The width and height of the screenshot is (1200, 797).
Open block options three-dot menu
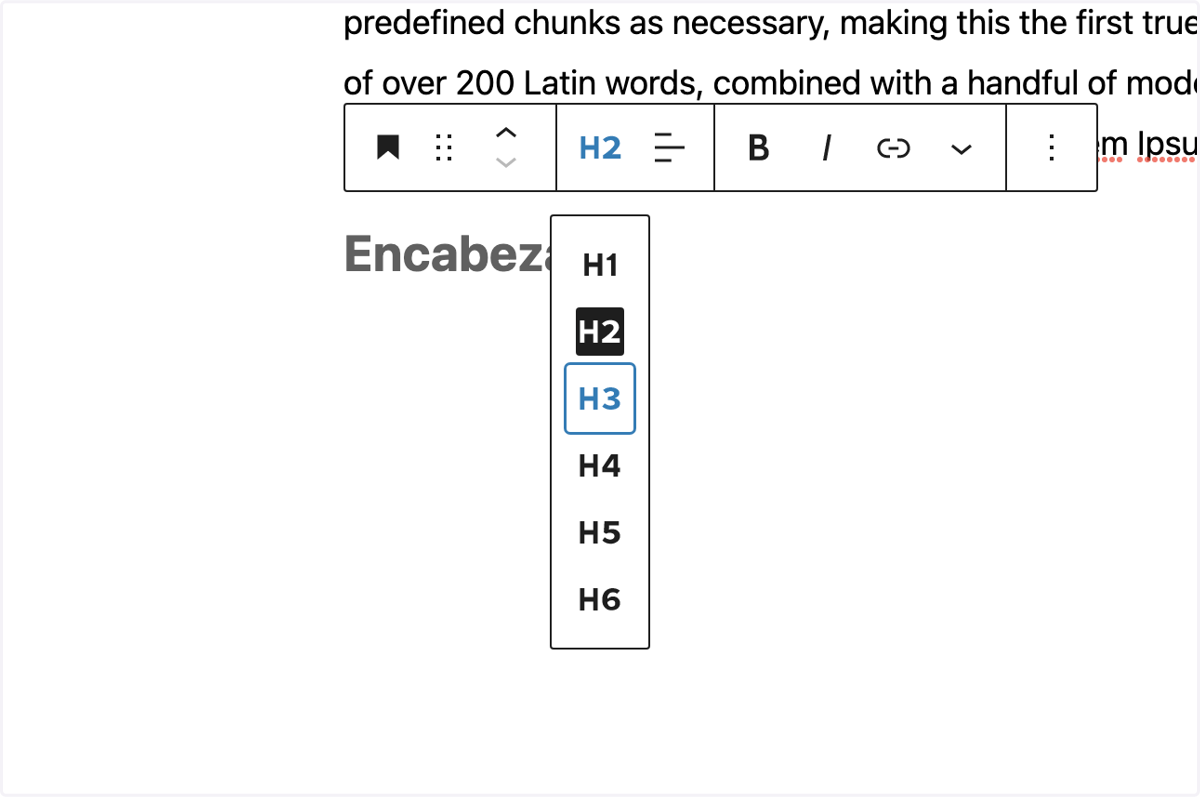click(1051, 148)
